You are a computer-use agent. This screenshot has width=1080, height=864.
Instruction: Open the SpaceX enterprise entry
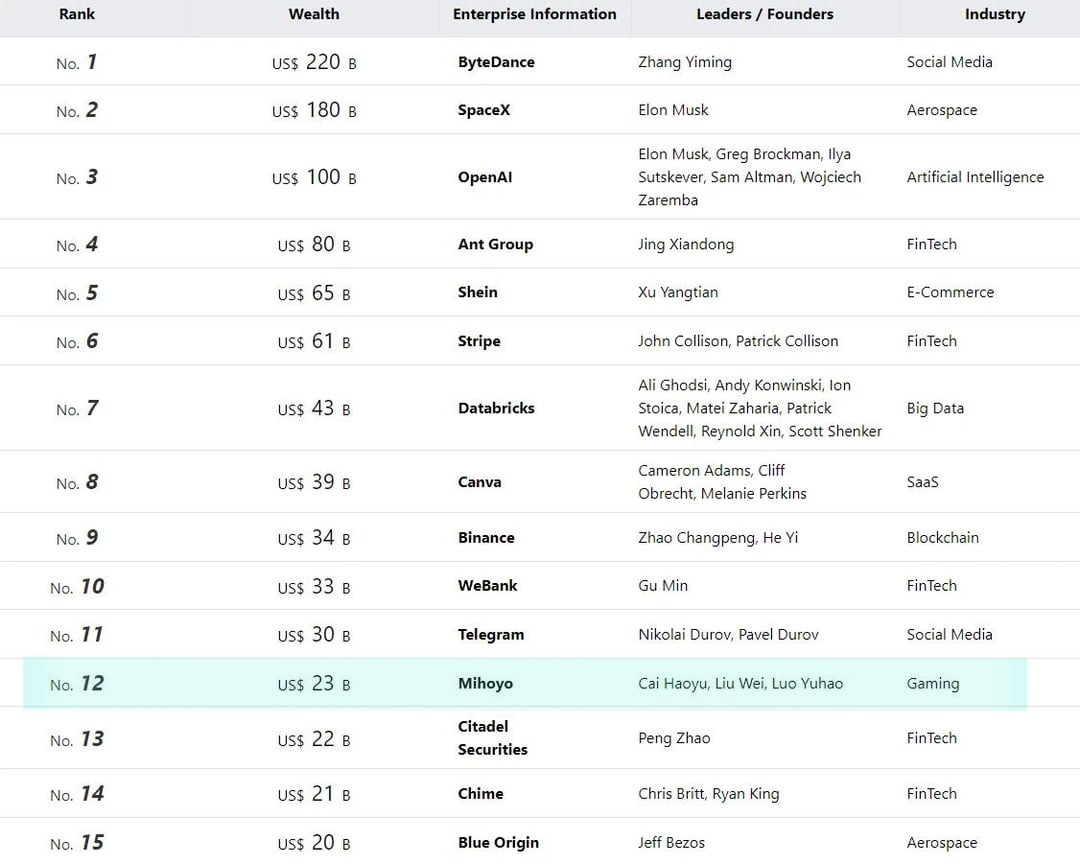(x=484, y=110)
